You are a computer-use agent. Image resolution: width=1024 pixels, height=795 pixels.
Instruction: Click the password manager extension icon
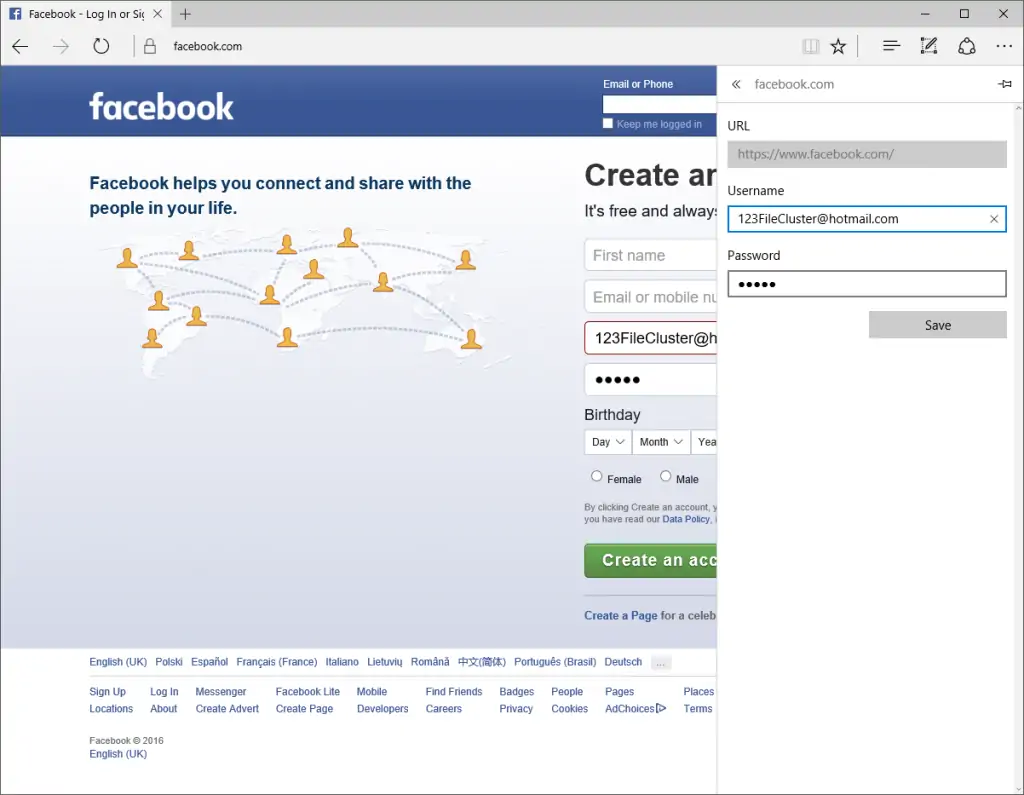(967, 46)
